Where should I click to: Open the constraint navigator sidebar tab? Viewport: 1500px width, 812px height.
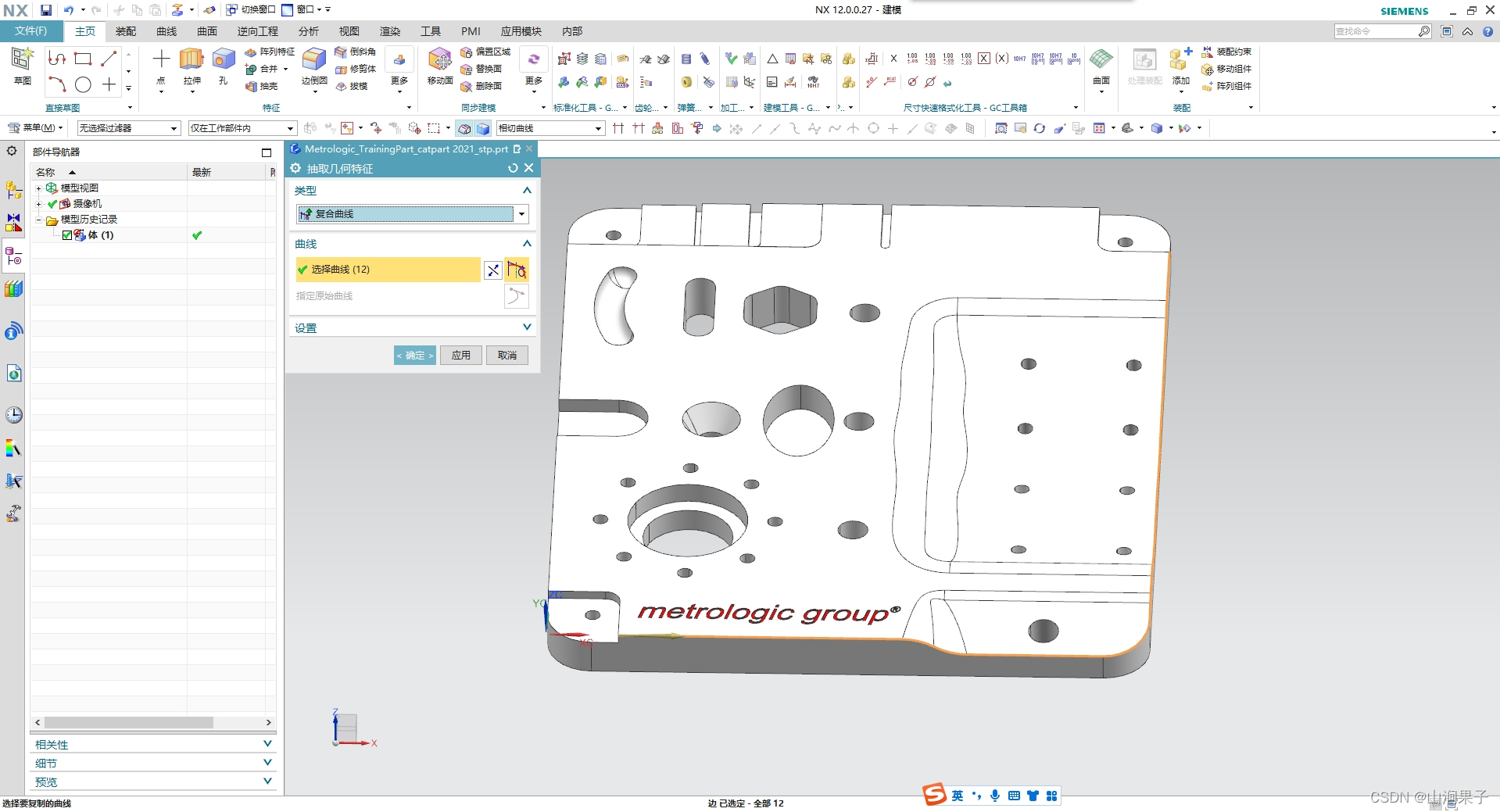(x=13, y=223)
